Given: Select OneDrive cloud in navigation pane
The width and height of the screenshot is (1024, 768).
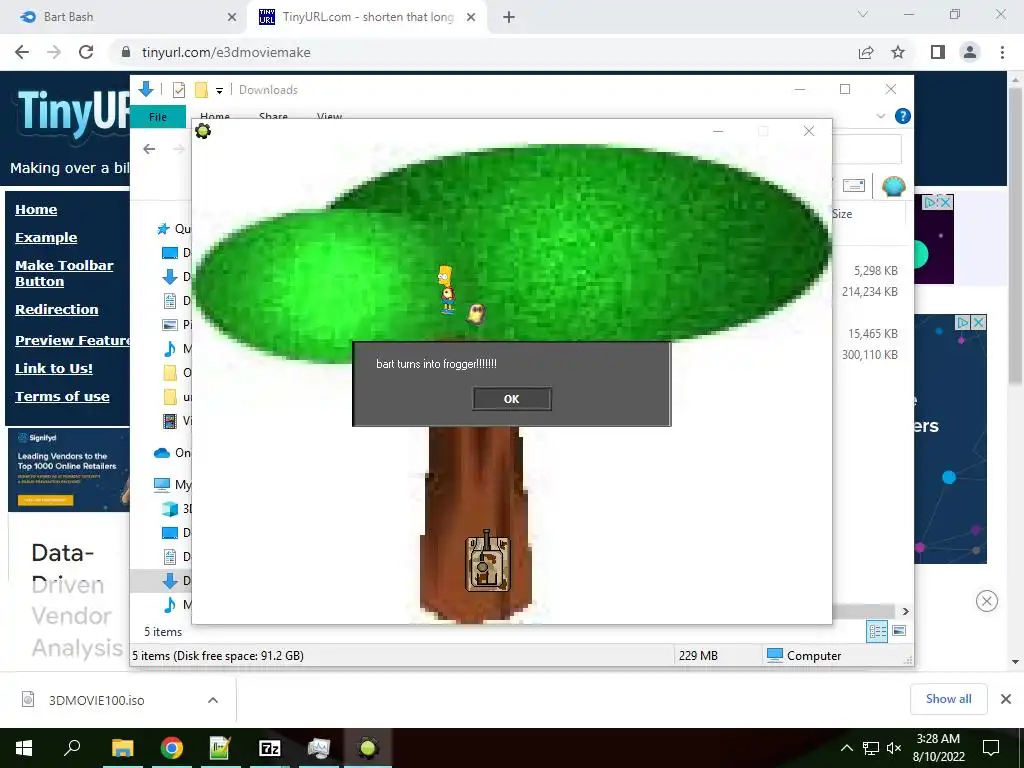Looking at the screenshot, I should click(161, 453).
